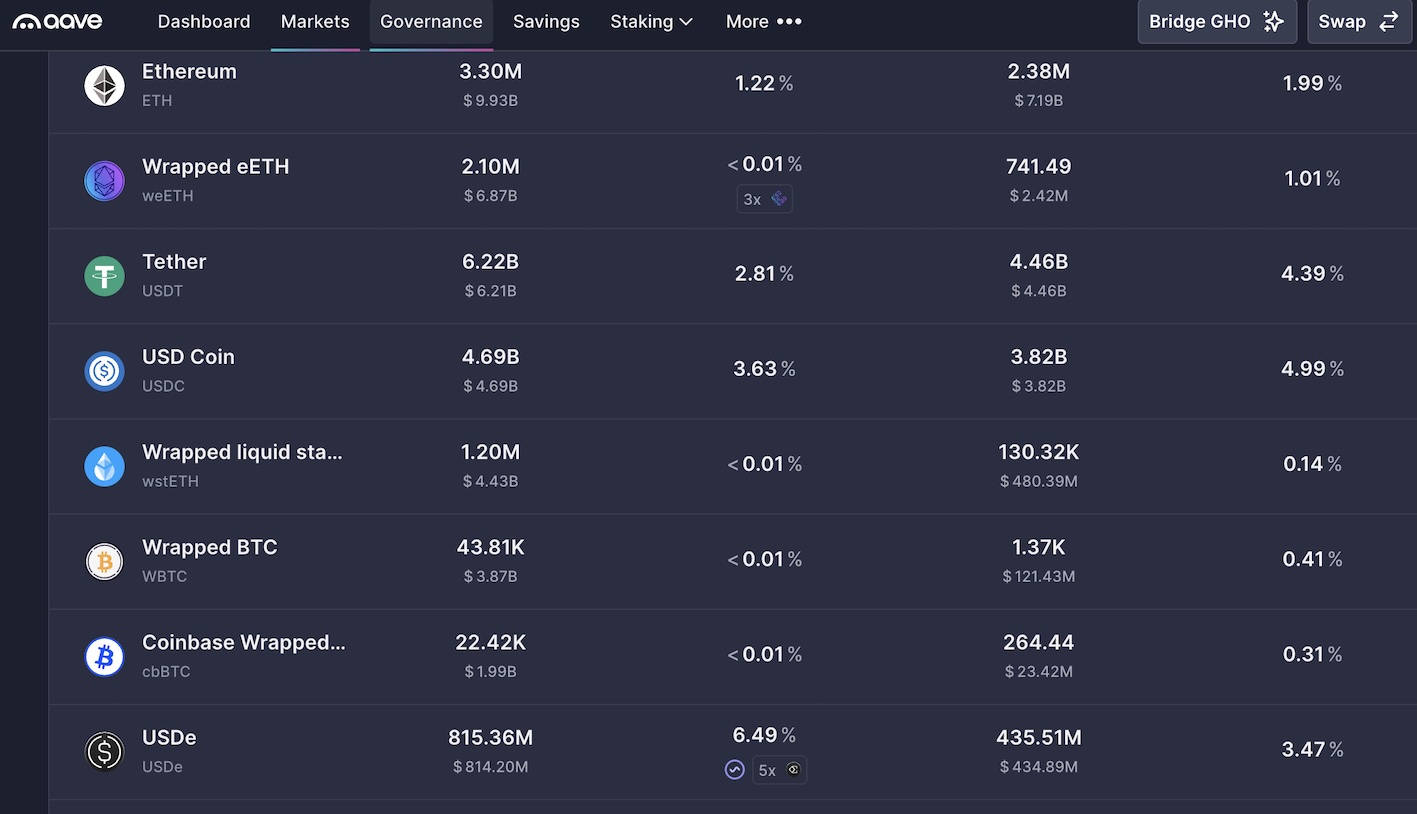Expand the More menu
The width and height of the screenshot is (1417, 814).
click(x=763, y=22)
